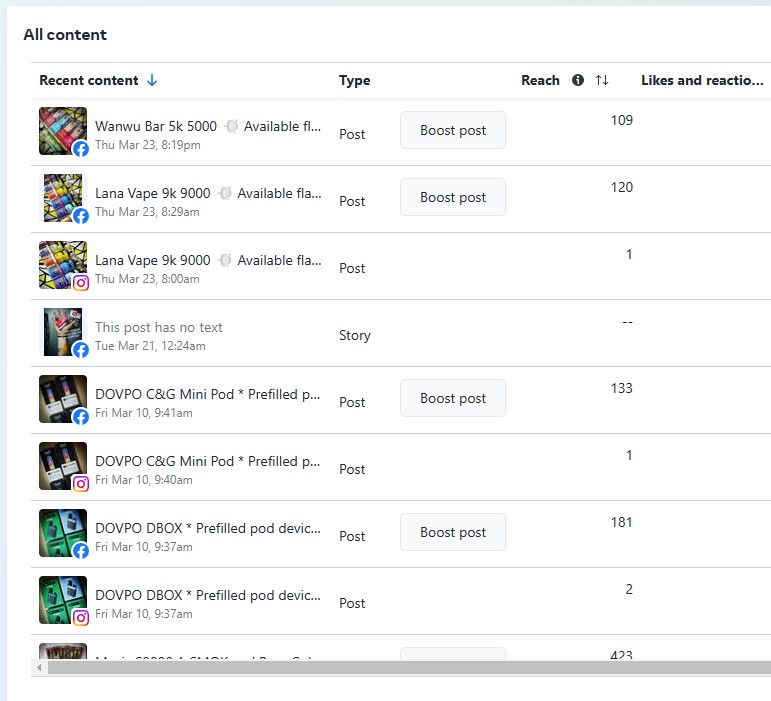
Task: Click Likes and reactions column header
Action: (702, 80)
